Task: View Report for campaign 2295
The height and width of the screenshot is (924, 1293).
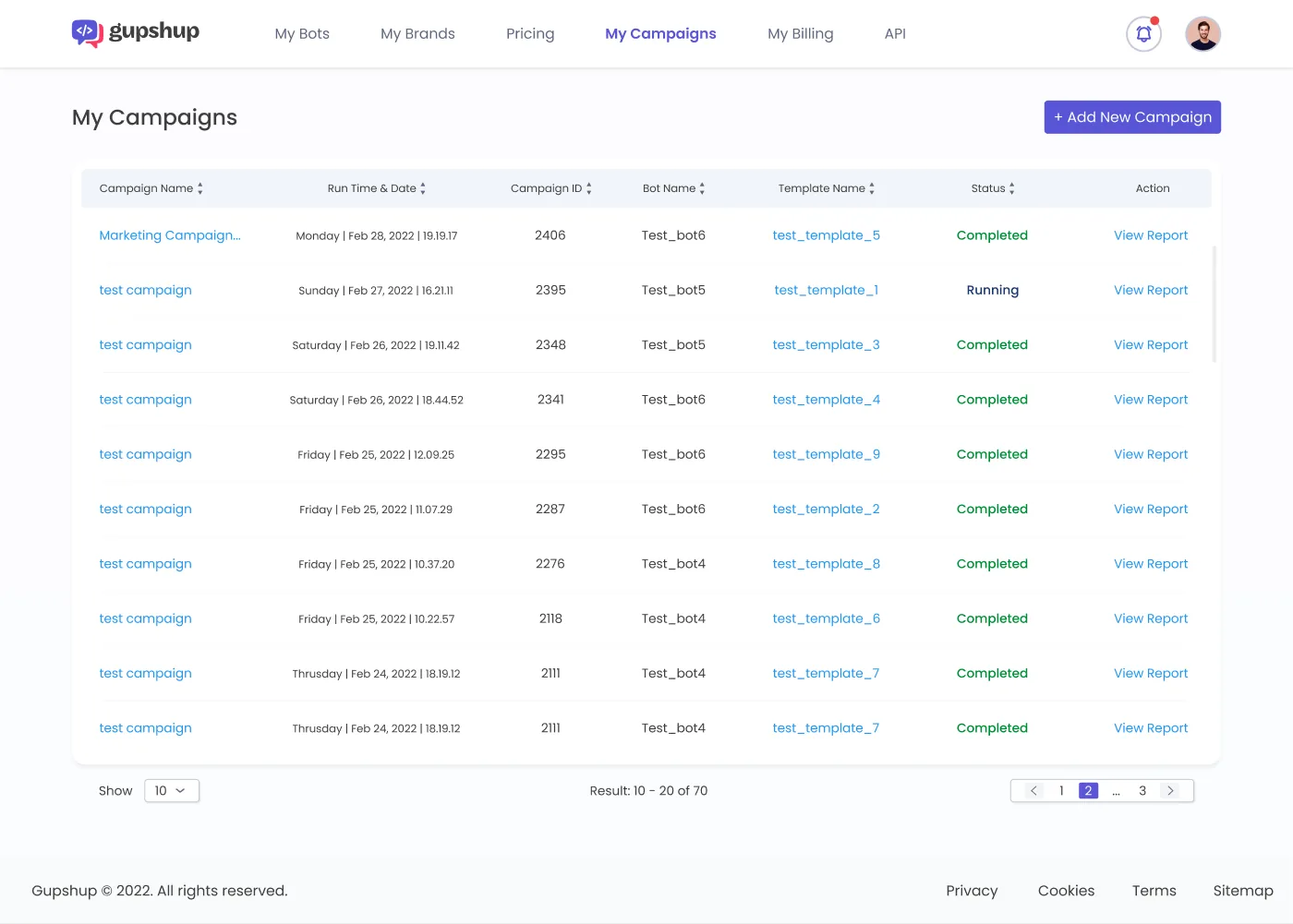Action: click(x=1151, y=454)
